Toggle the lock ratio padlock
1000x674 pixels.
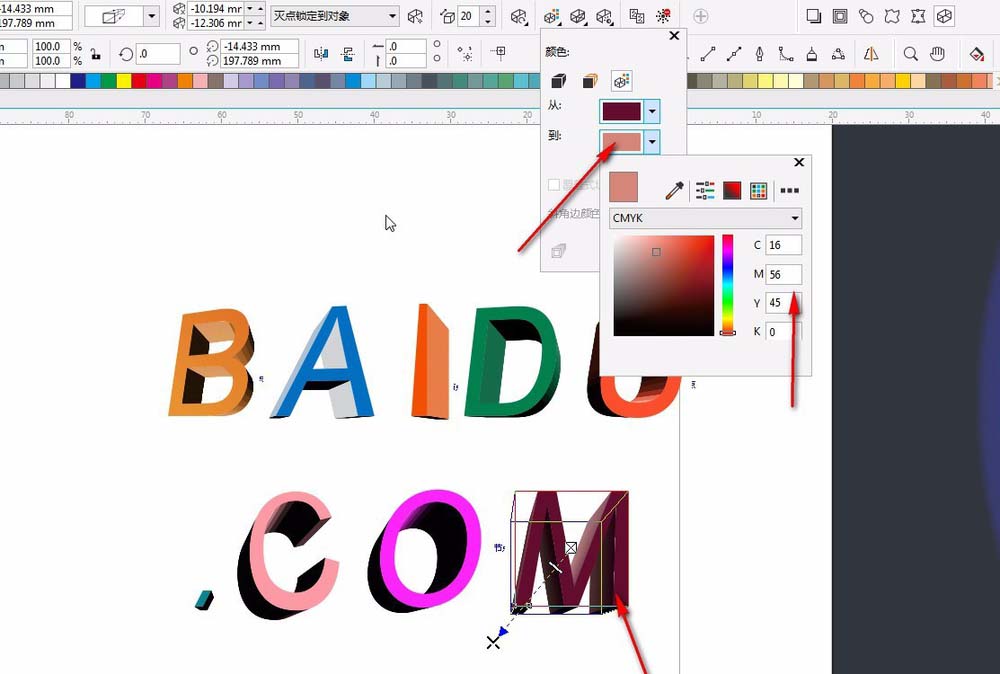(96, 54)
